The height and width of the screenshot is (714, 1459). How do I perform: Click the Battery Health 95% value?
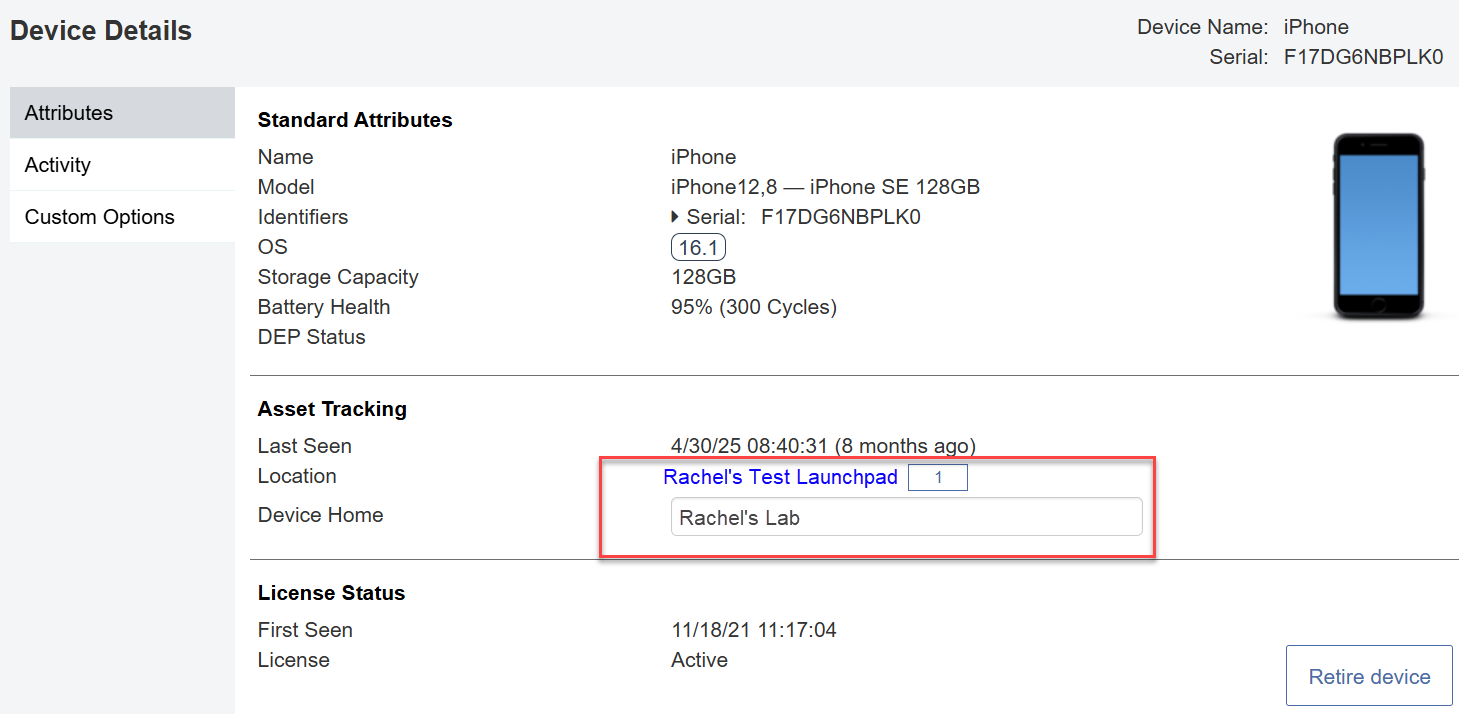pyautogui.click(x=753, y=307)
